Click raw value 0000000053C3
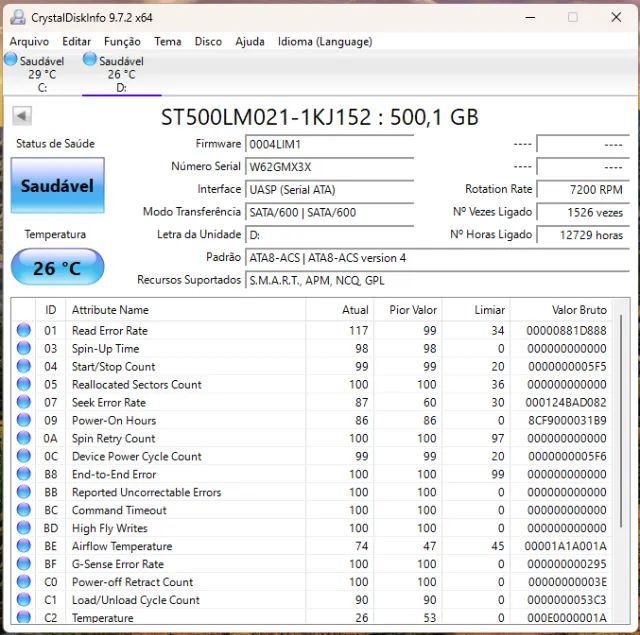The height and width of the screenshot is (635, 640). coord(567,600)
